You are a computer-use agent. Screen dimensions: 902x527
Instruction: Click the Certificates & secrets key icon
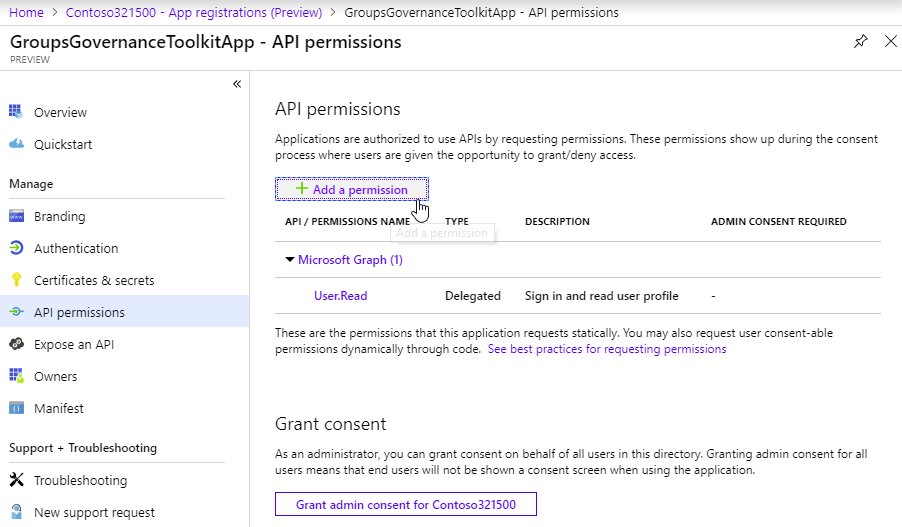tap(16, 280)
